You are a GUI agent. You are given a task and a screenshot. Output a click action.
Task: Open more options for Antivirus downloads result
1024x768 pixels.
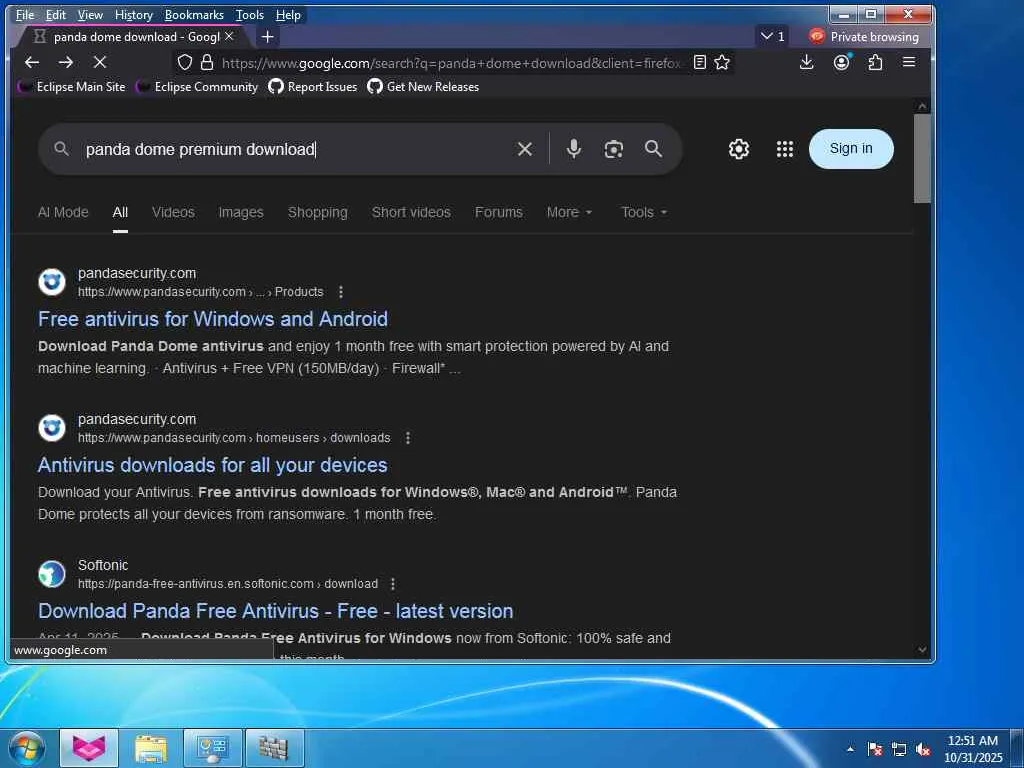point(408,438)
